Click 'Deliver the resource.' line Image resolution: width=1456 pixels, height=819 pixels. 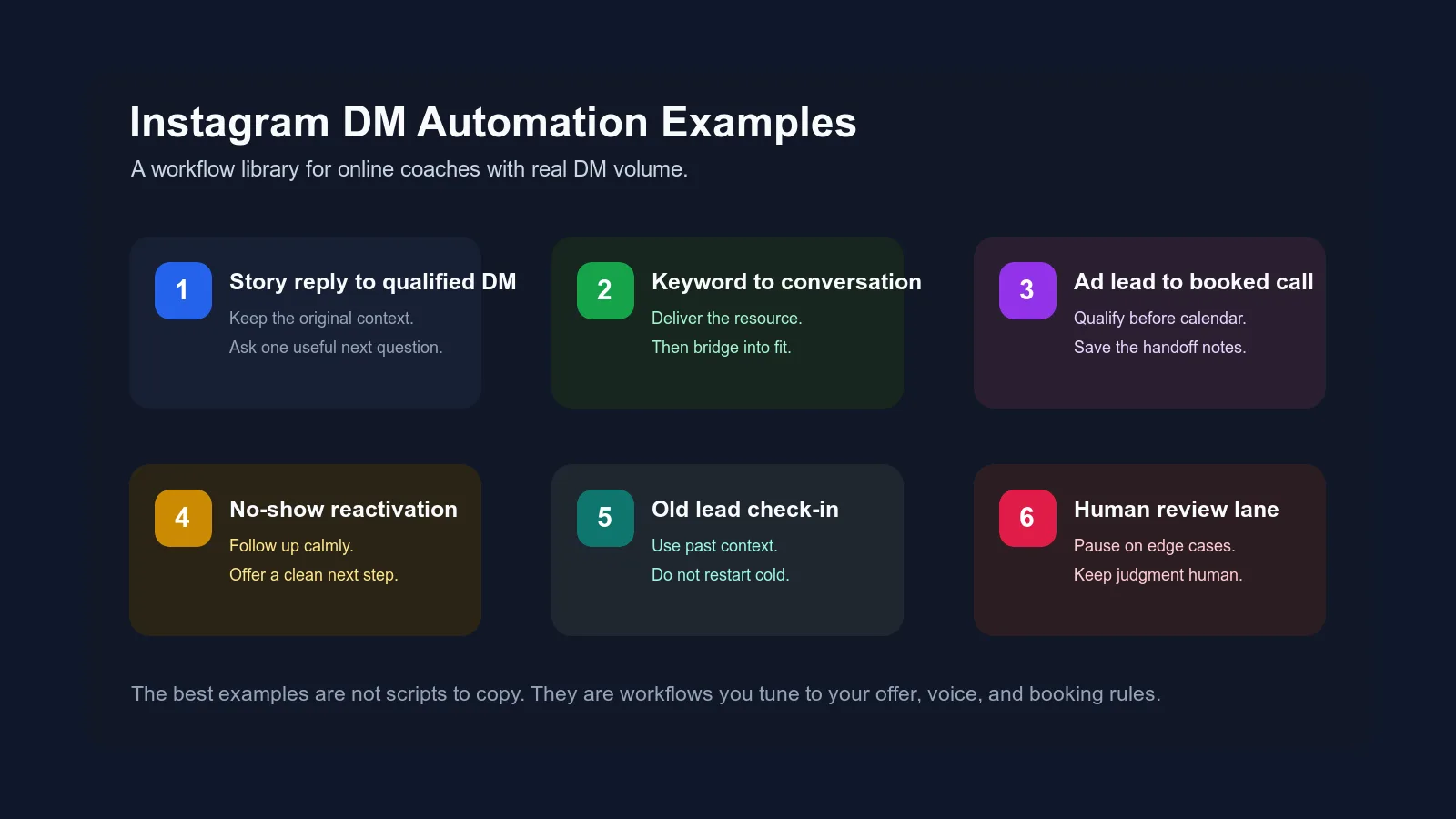(x=727, y=318)
